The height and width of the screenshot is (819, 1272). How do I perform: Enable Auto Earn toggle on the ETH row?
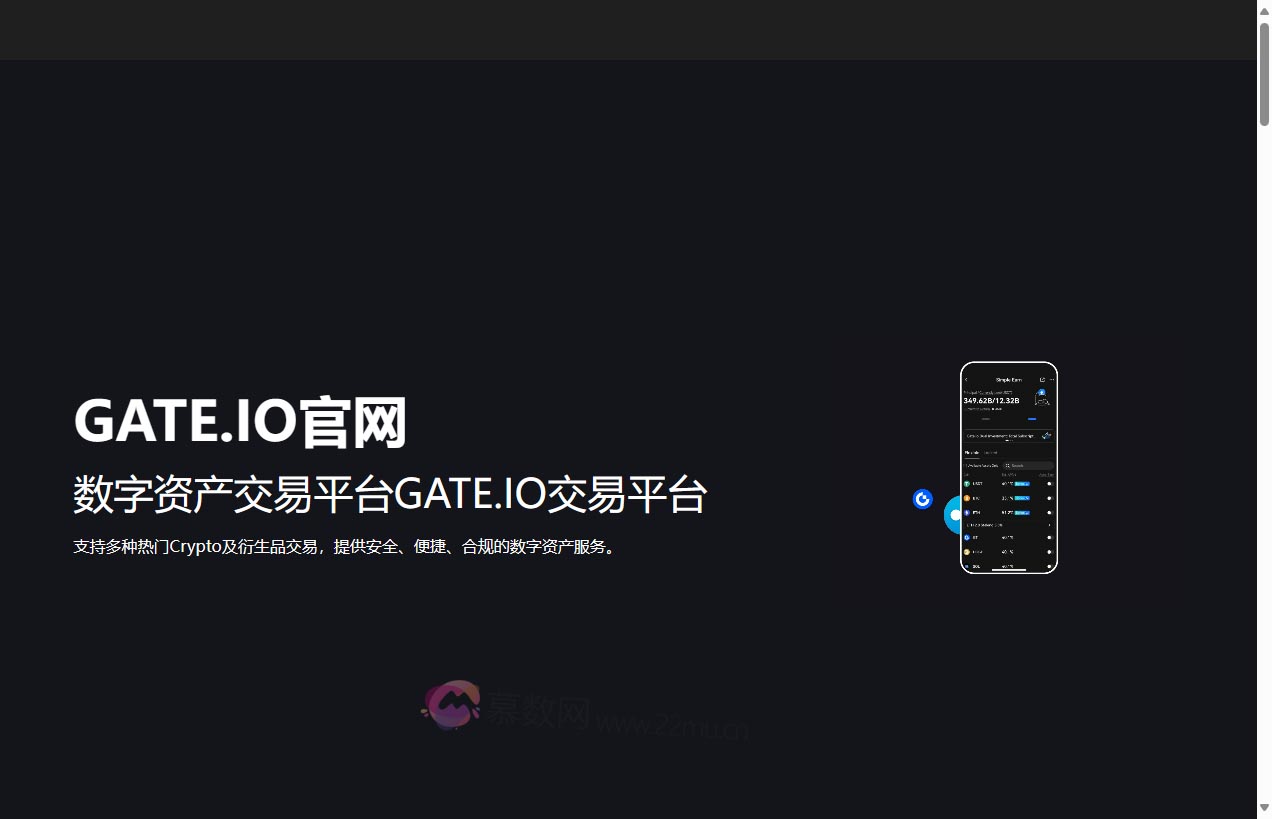pos(1048,512)
